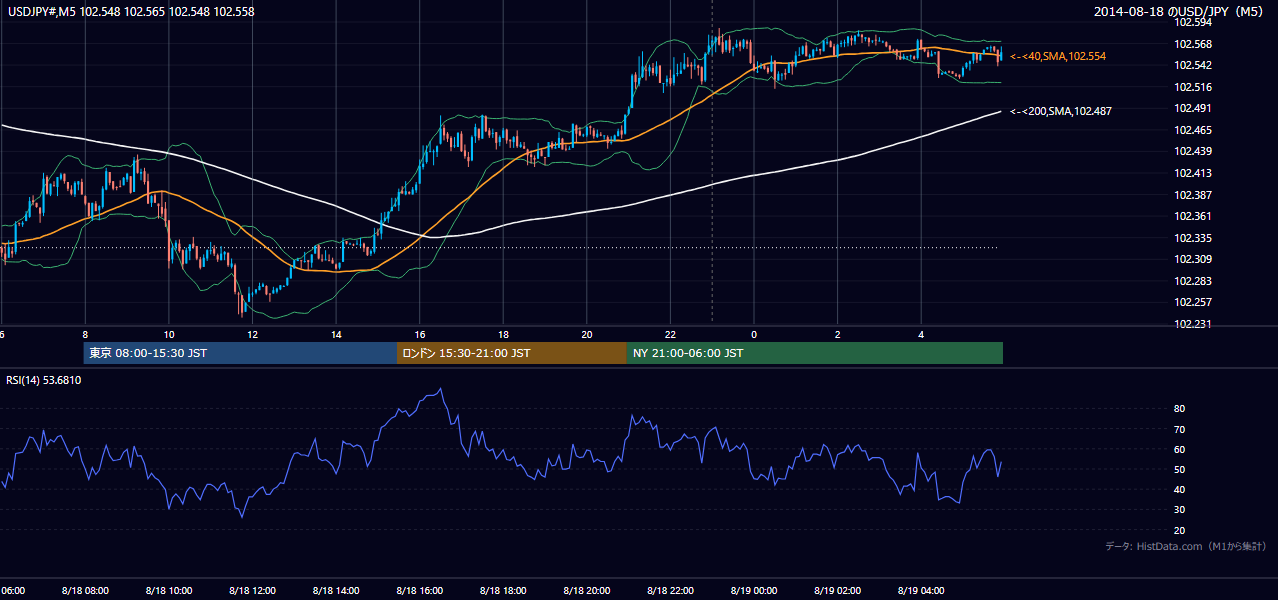This screenshot has width=1278, height=600.
Task: Click RSI scale value 40
Action: click(1179, 489)
